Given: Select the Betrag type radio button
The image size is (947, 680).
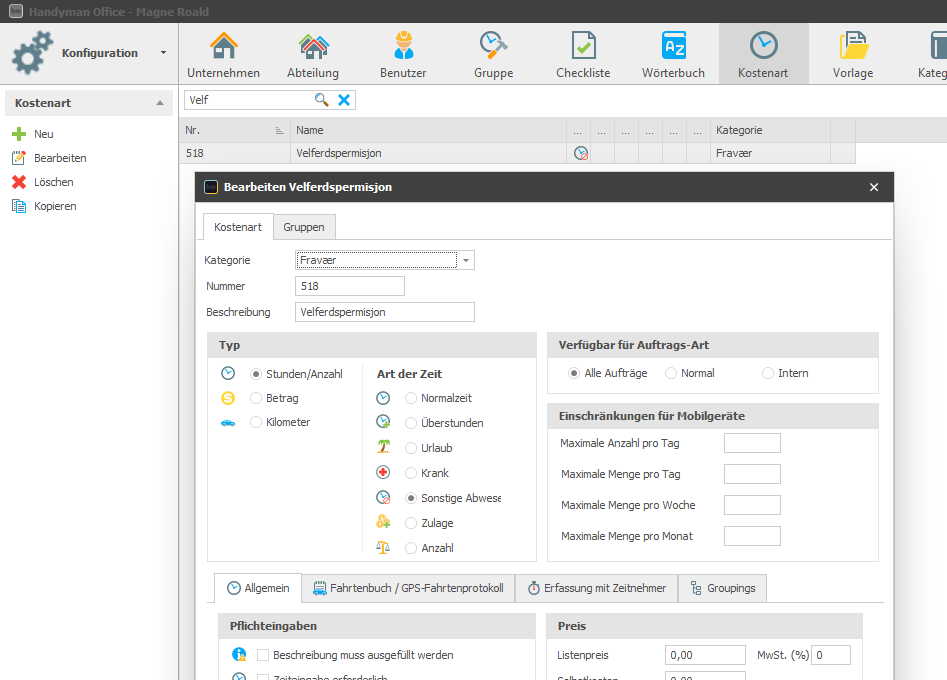Looking at the screenshot, I should click(x=257, y=398).
